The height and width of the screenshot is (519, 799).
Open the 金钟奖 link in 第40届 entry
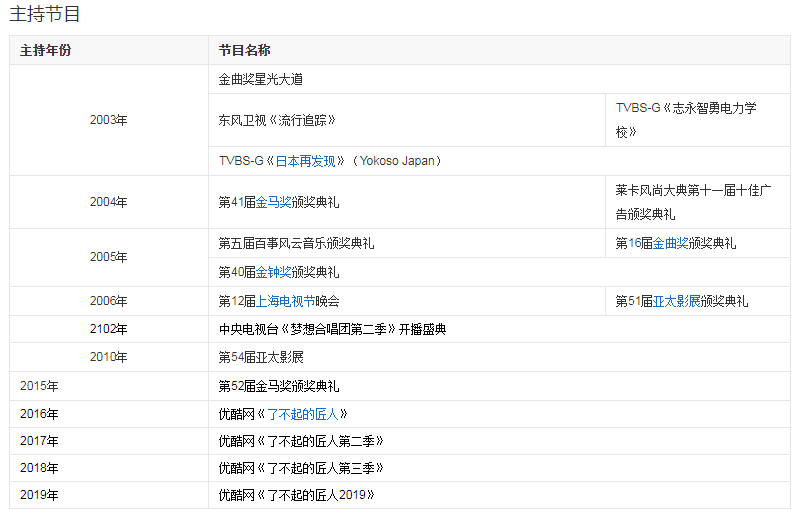[x=274, y=272]
